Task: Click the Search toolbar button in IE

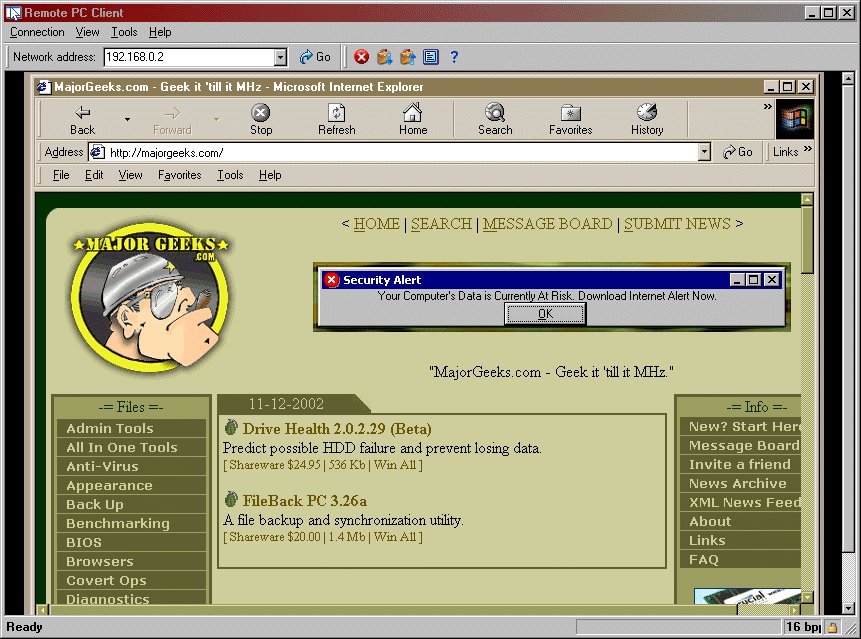Action: tap(495, 119)
